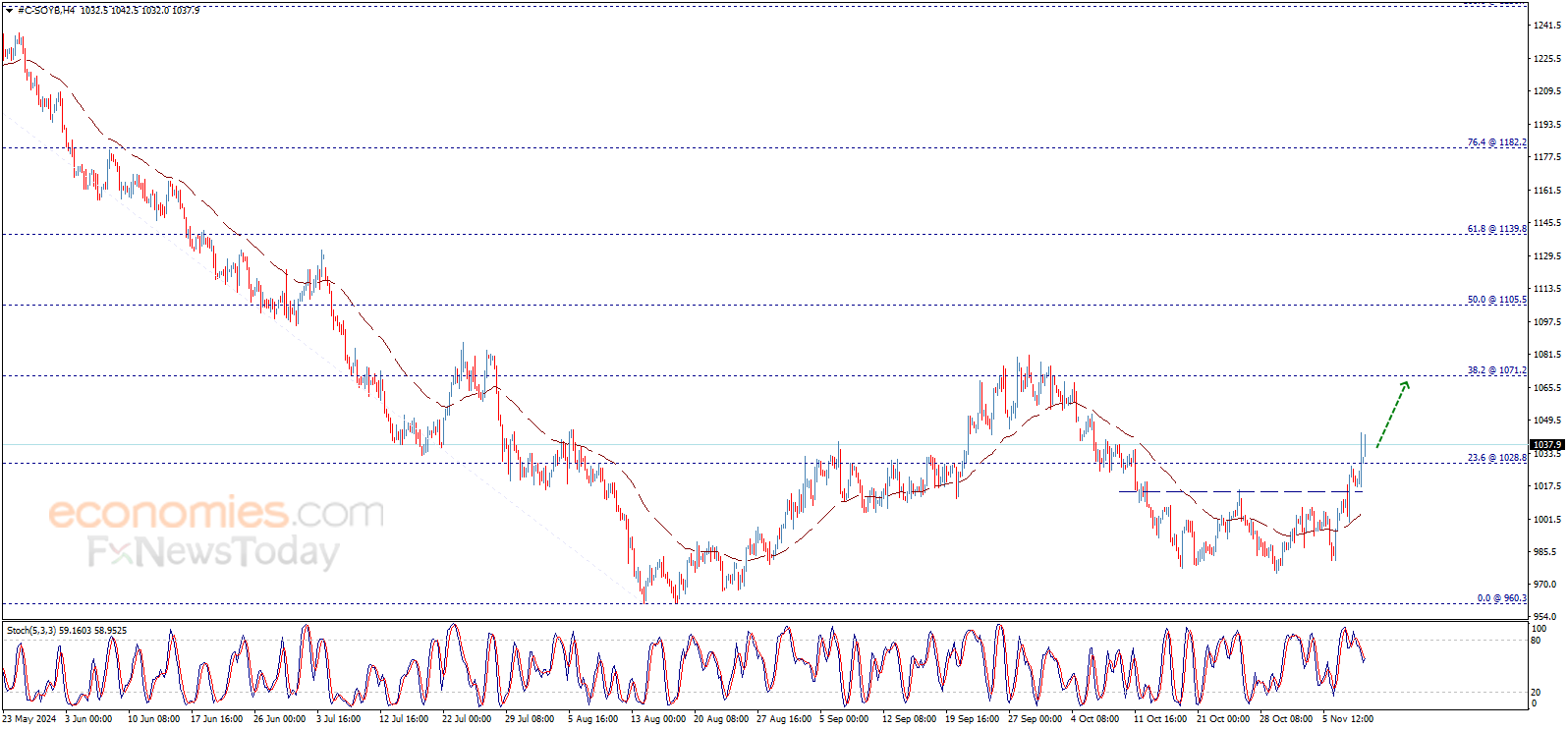Click the 13 Aug 00:00 date label
This screenshot has width=1568, height=730.
657,719
